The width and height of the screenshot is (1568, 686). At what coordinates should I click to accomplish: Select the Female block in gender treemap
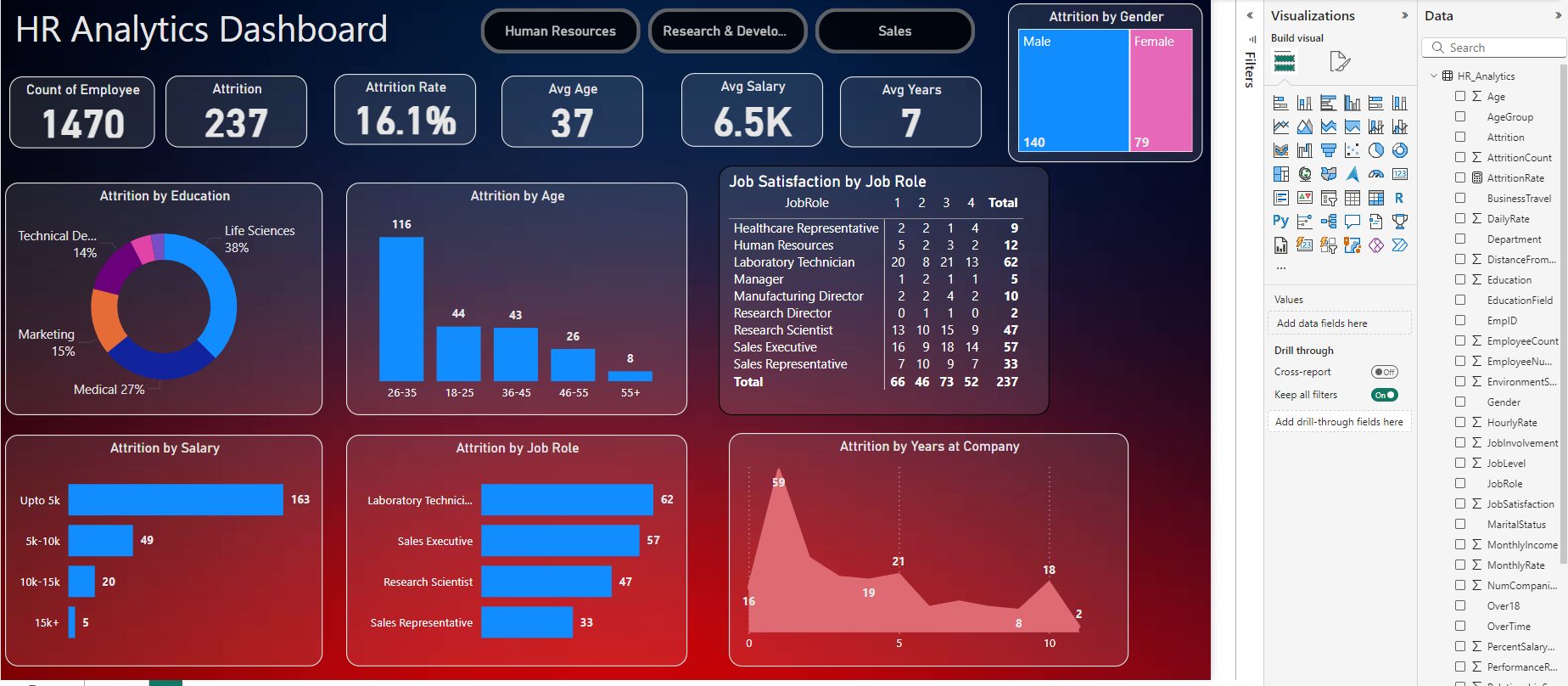[1162, 90]
